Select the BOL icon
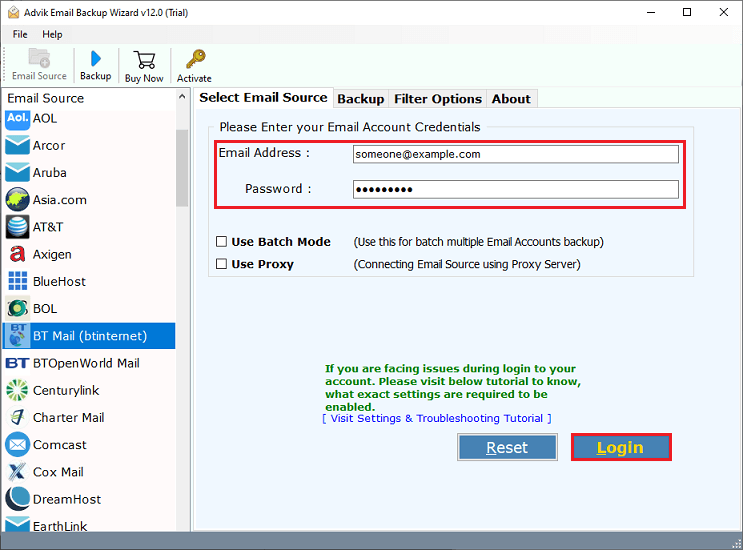Viewport: 743px width, 550px height. point(18,308)
